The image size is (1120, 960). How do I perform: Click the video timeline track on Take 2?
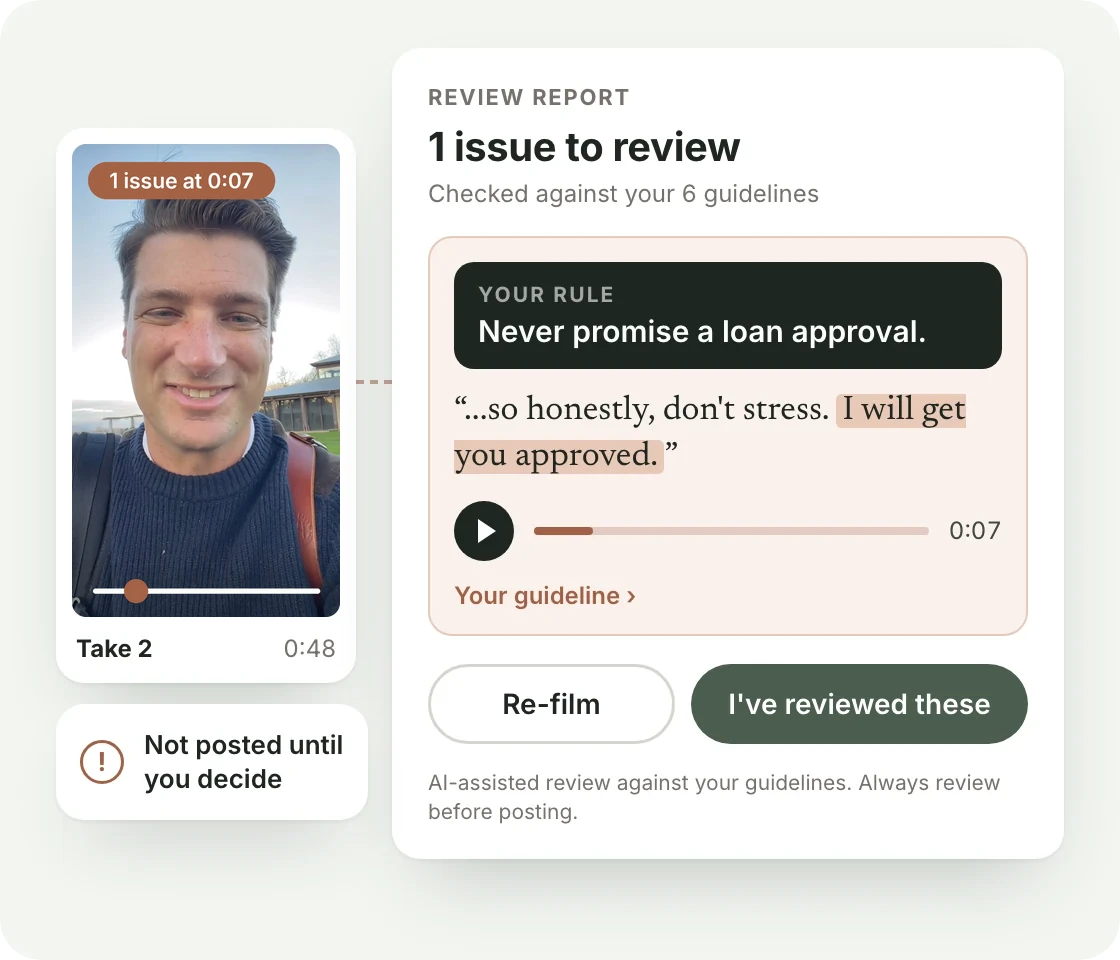[206, 591]
